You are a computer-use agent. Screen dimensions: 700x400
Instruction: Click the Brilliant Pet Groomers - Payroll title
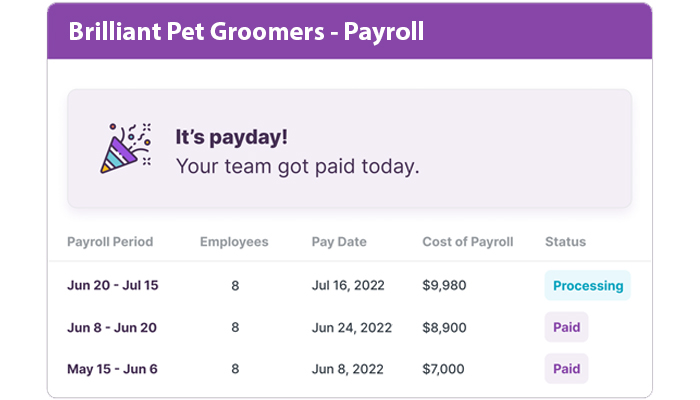coord(246,31)
